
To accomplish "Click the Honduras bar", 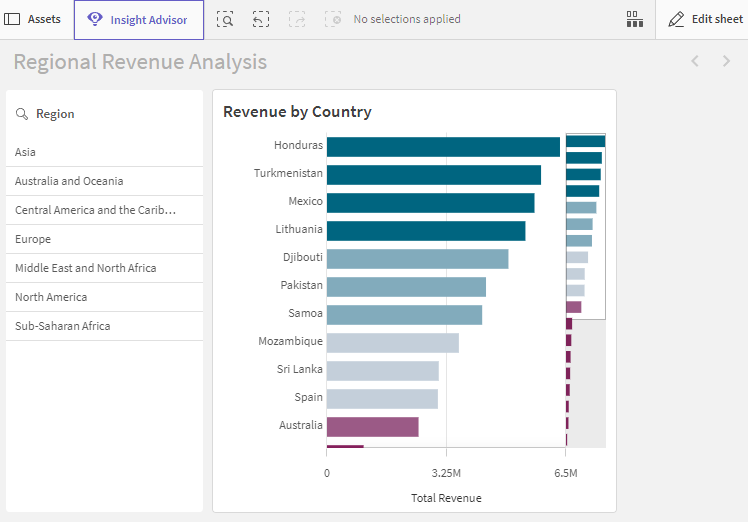I will pos(443,147).
